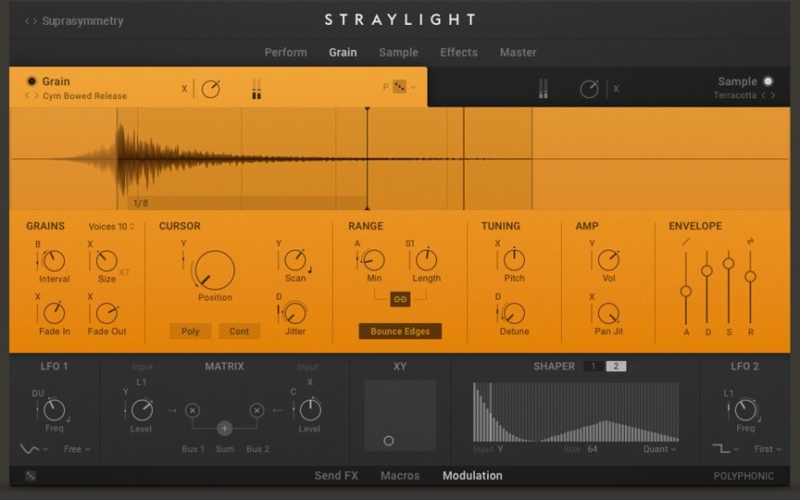
Task: Click the Grain volume knob in orange header
Action: pyautogui.click(x=211, y=89)
